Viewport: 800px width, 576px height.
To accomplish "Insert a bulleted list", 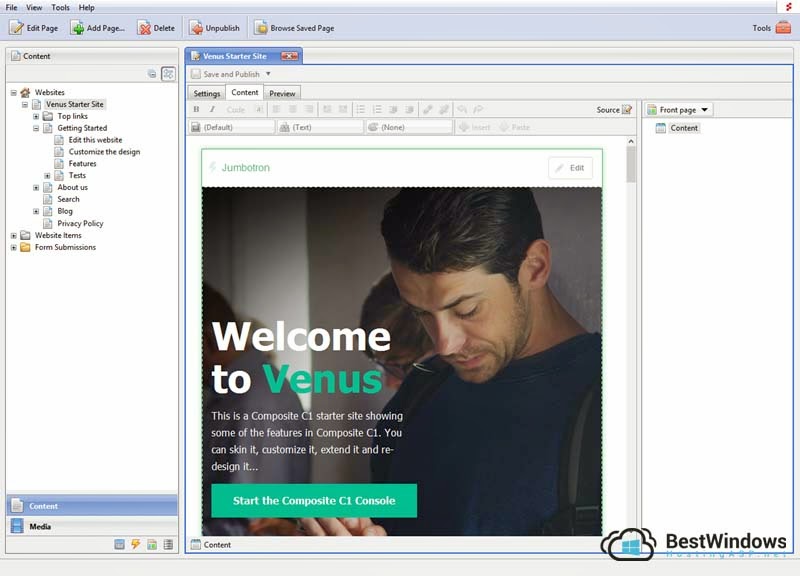I will coord(360,109).
